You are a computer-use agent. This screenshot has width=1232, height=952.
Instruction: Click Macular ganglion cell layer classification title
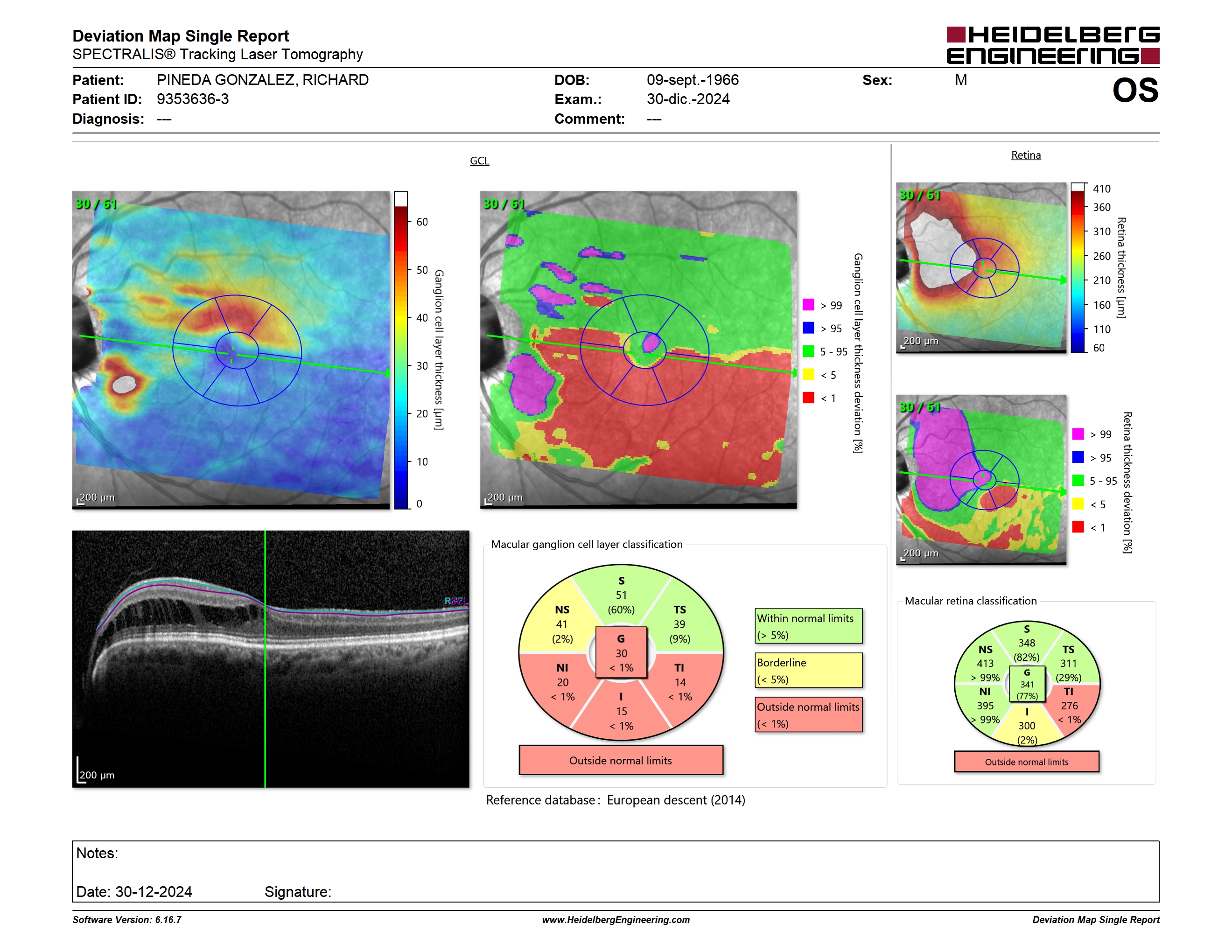point(587,544)
